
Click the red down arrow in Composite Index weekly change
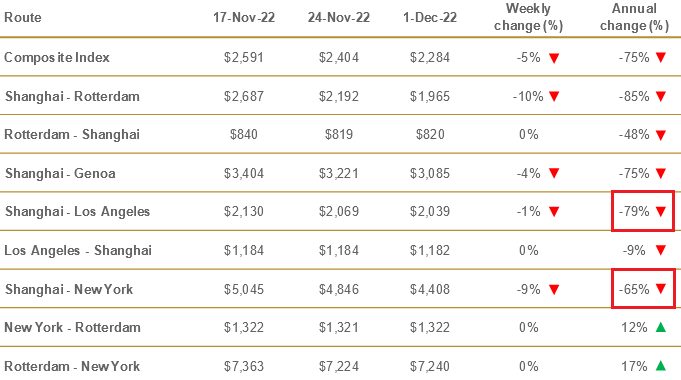[554, 58]
